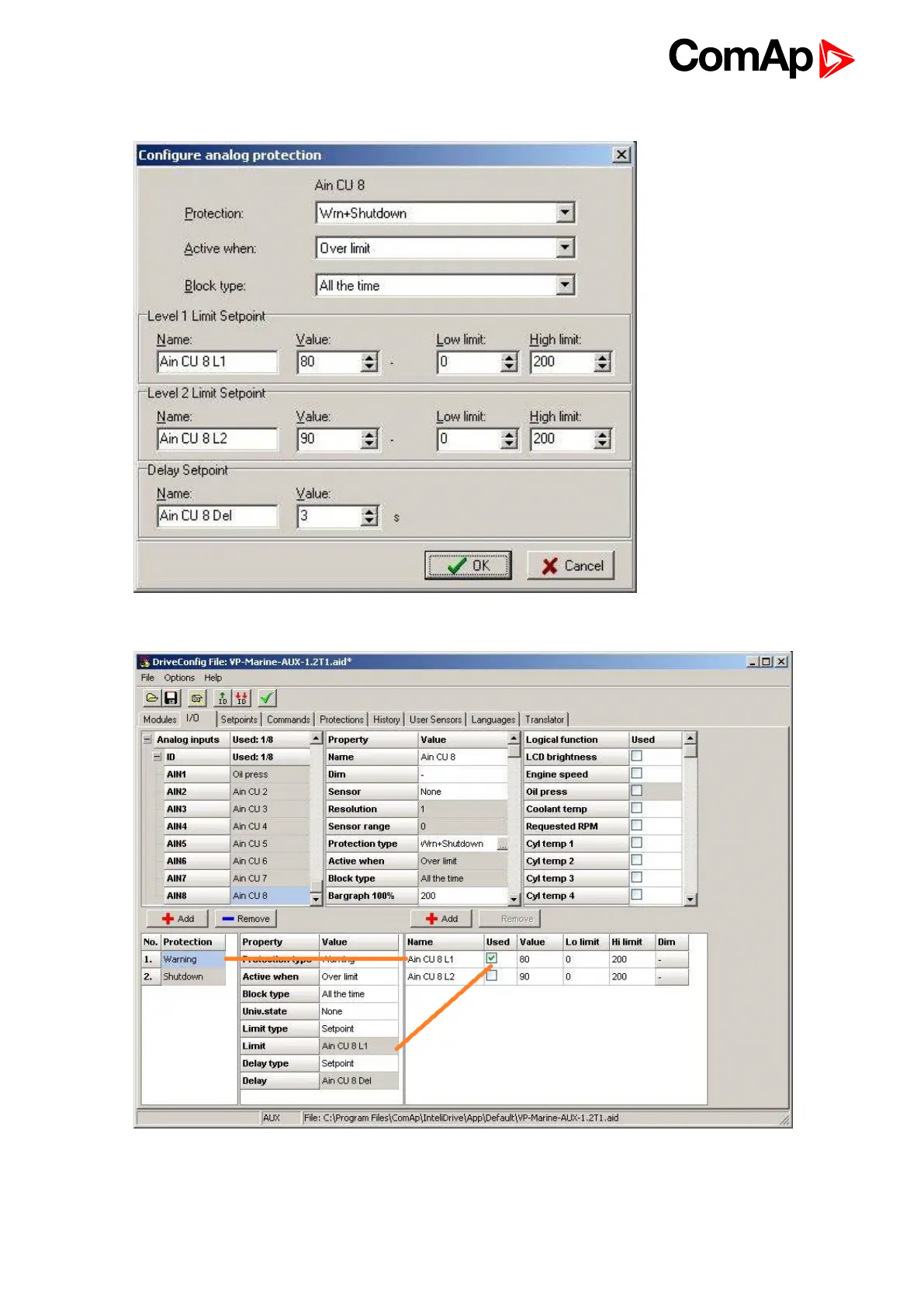Adjust Level 2 Value spinner arrows

click(x=370, y=439)
